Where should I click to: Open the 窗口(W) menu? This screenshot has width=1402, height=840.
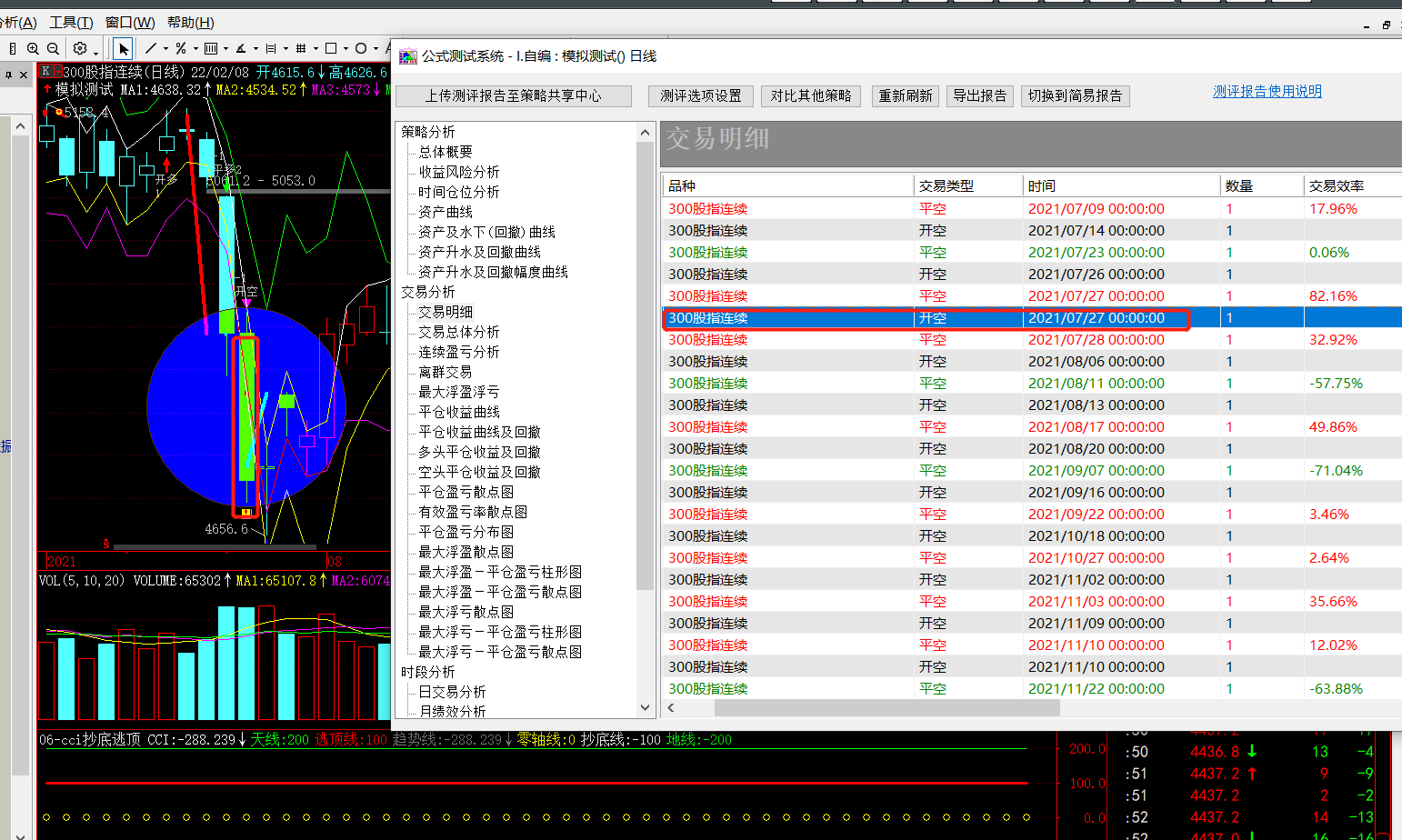pos(130,23)
